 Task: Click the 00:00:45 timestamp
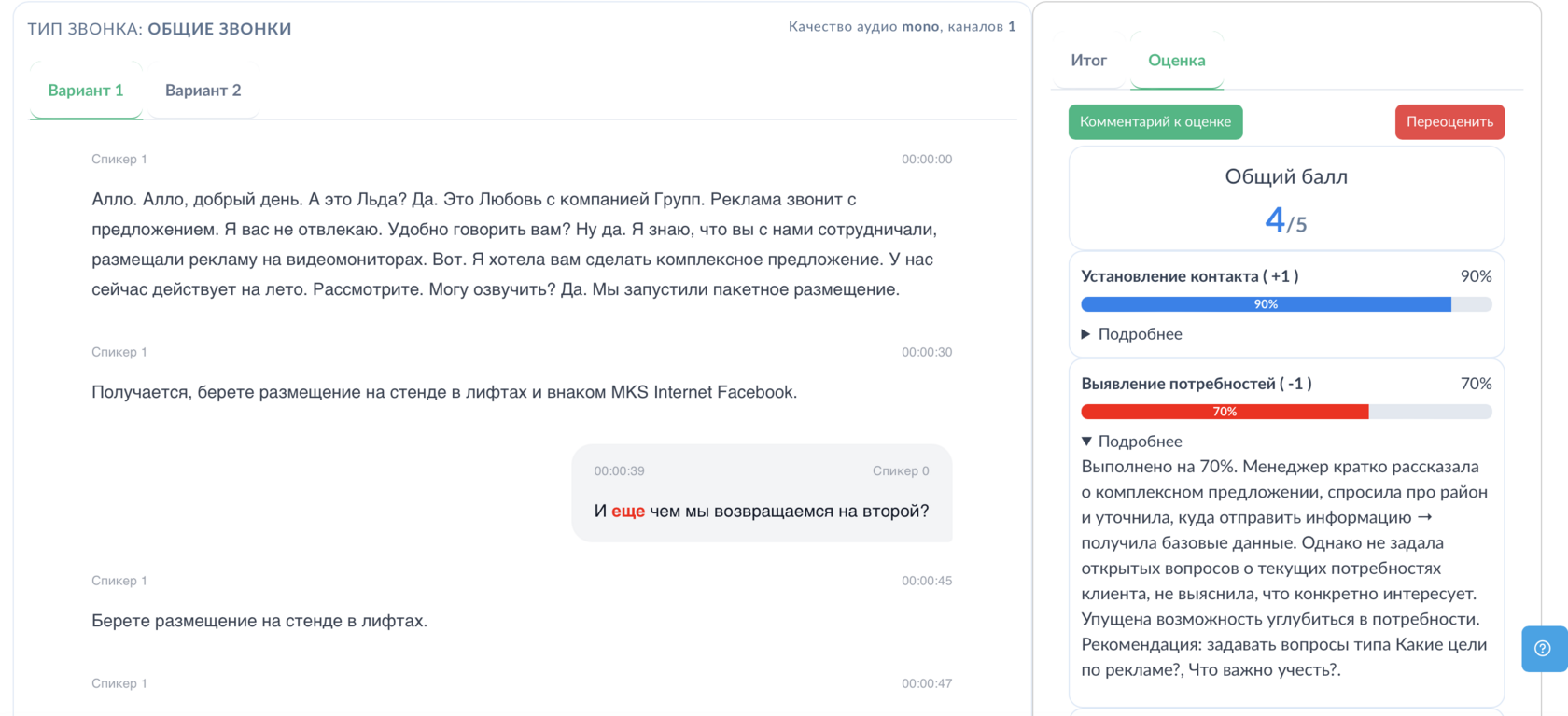[927, 581]
